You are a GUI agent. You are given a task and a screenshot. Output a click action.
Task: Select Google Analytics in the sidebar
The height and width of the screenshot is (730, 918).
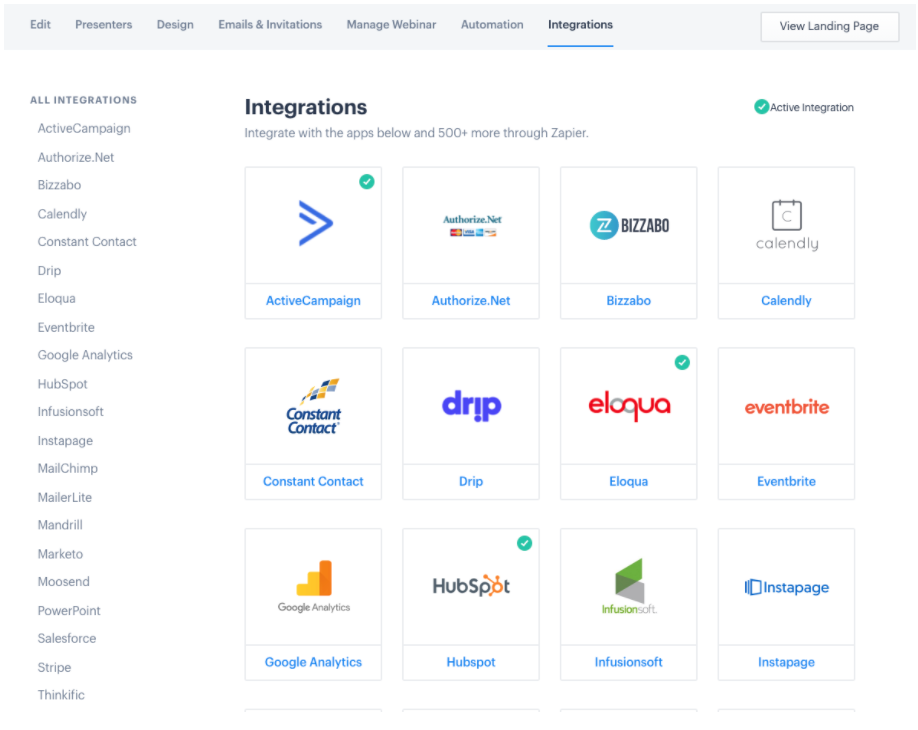pos(85,355)
